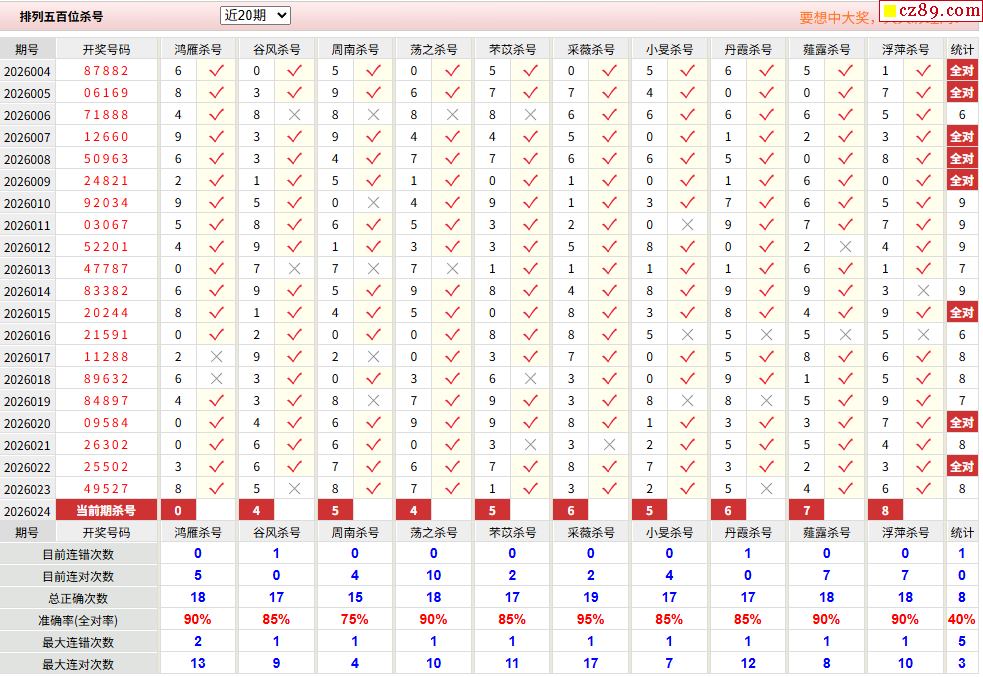Click the 全对 badge in row 2026004

click(962, 70)
